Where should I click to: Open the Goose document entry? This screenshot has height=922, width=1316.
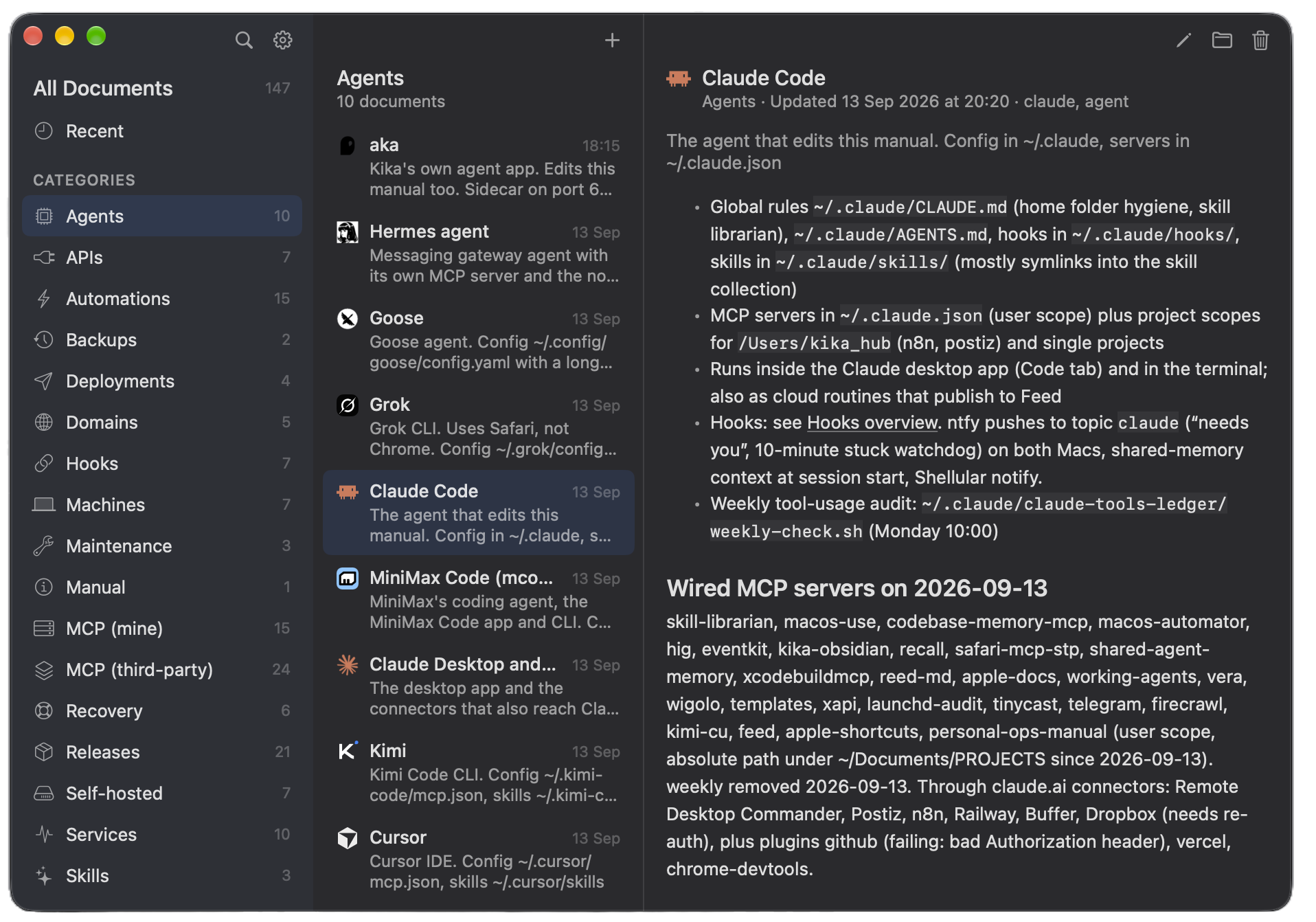point(478,340)
